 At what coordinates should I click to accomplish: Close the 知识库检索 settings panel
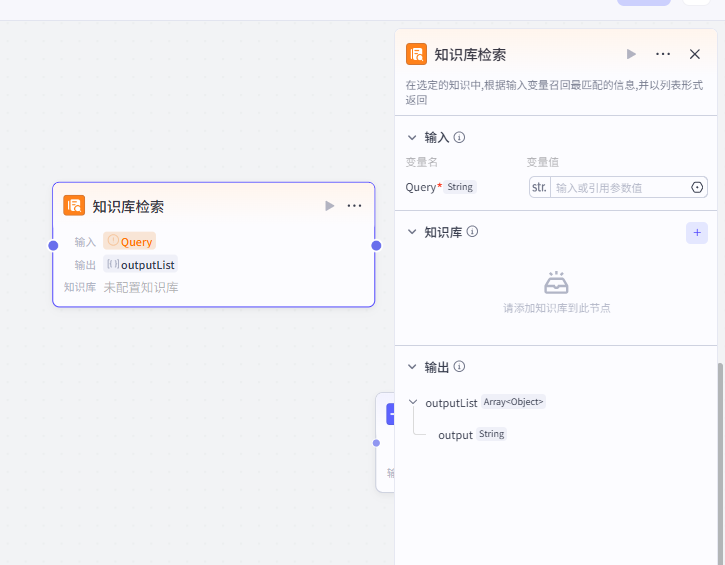[x=695, y=54]
